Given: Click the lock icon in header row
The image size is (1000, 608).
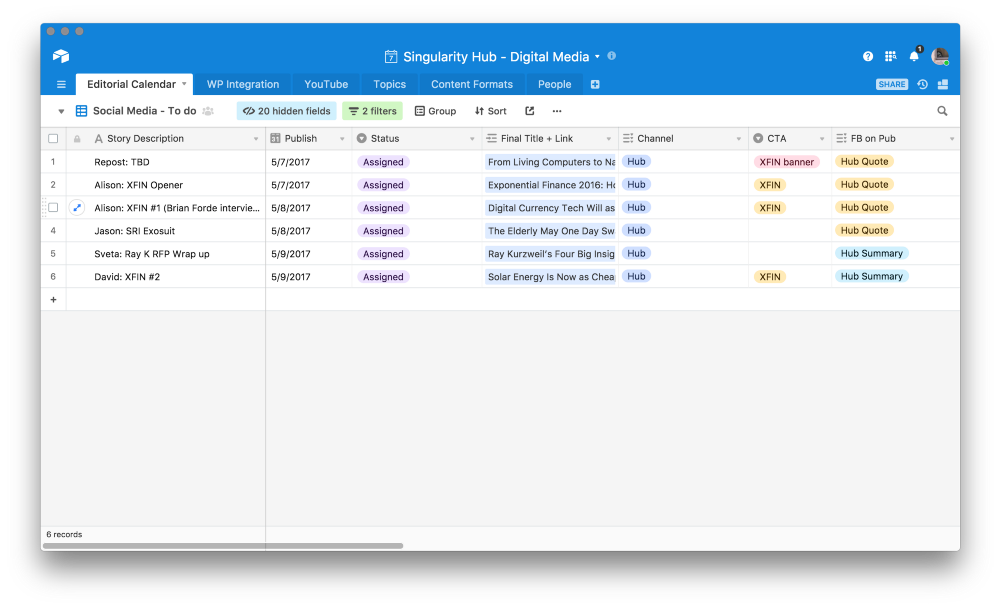Looking at the screenshot, I should [77, 138].
